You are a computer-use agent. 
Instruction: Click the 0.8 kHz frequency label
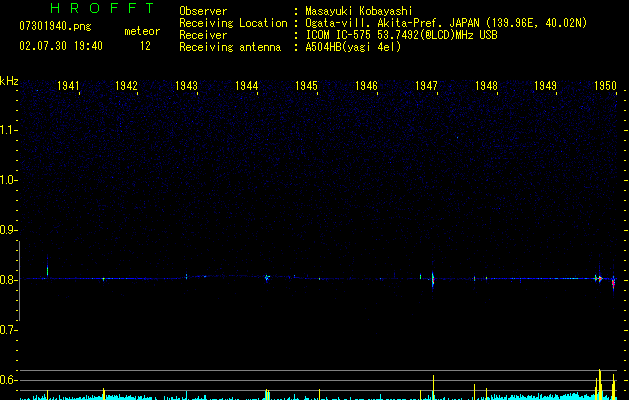(x=8, y=280)
